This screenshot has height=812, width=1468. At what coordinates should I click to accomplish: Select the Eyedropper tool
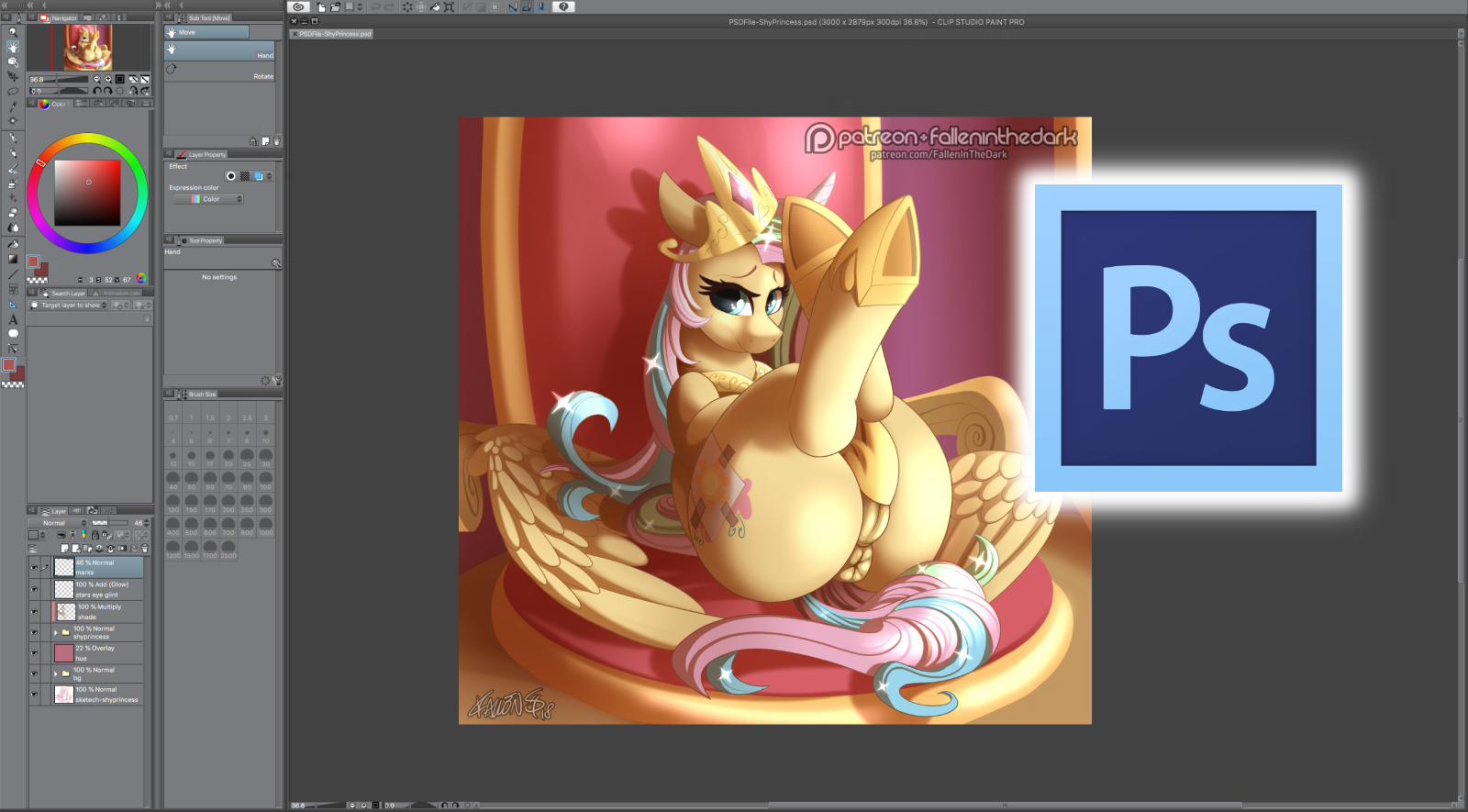coord(13,106)
